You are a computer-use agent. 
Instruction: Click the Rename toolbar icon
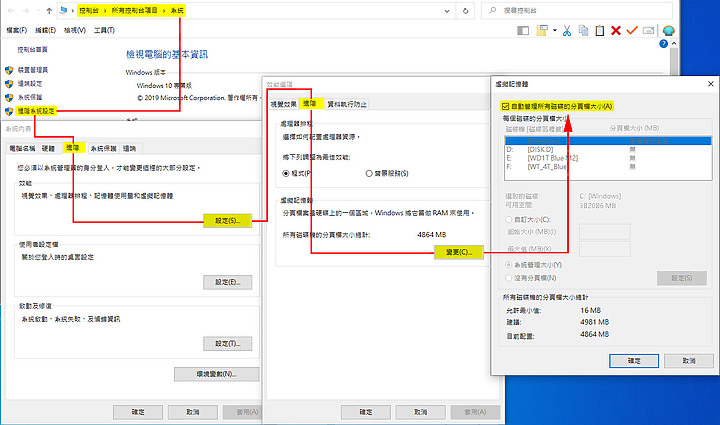coord(648,31)
